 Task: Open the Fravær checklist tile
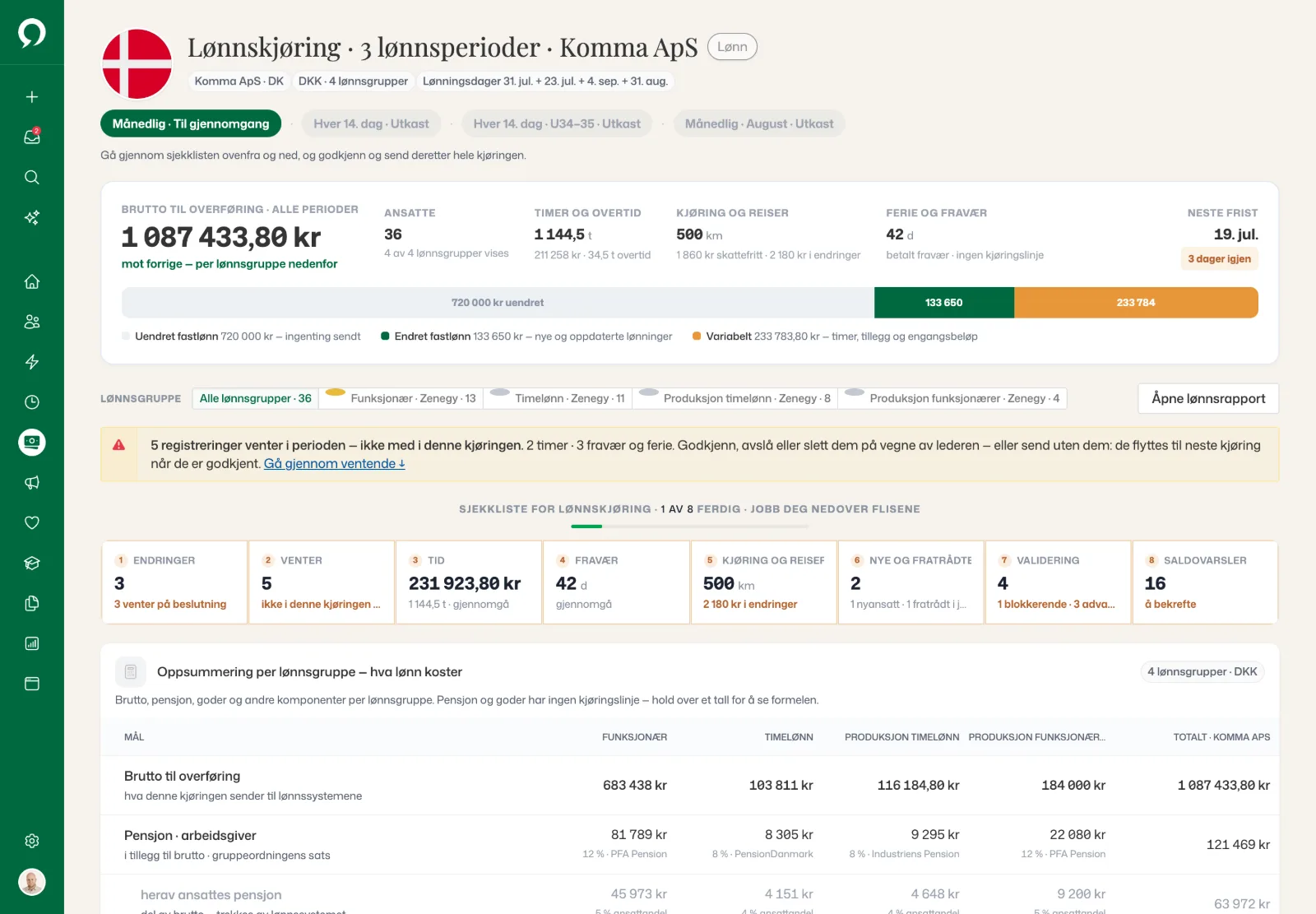[x=616, y=582]
